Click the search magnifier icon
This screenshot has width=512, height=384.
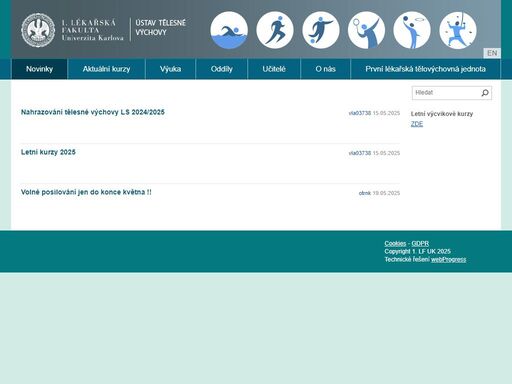tap(485, 93)
